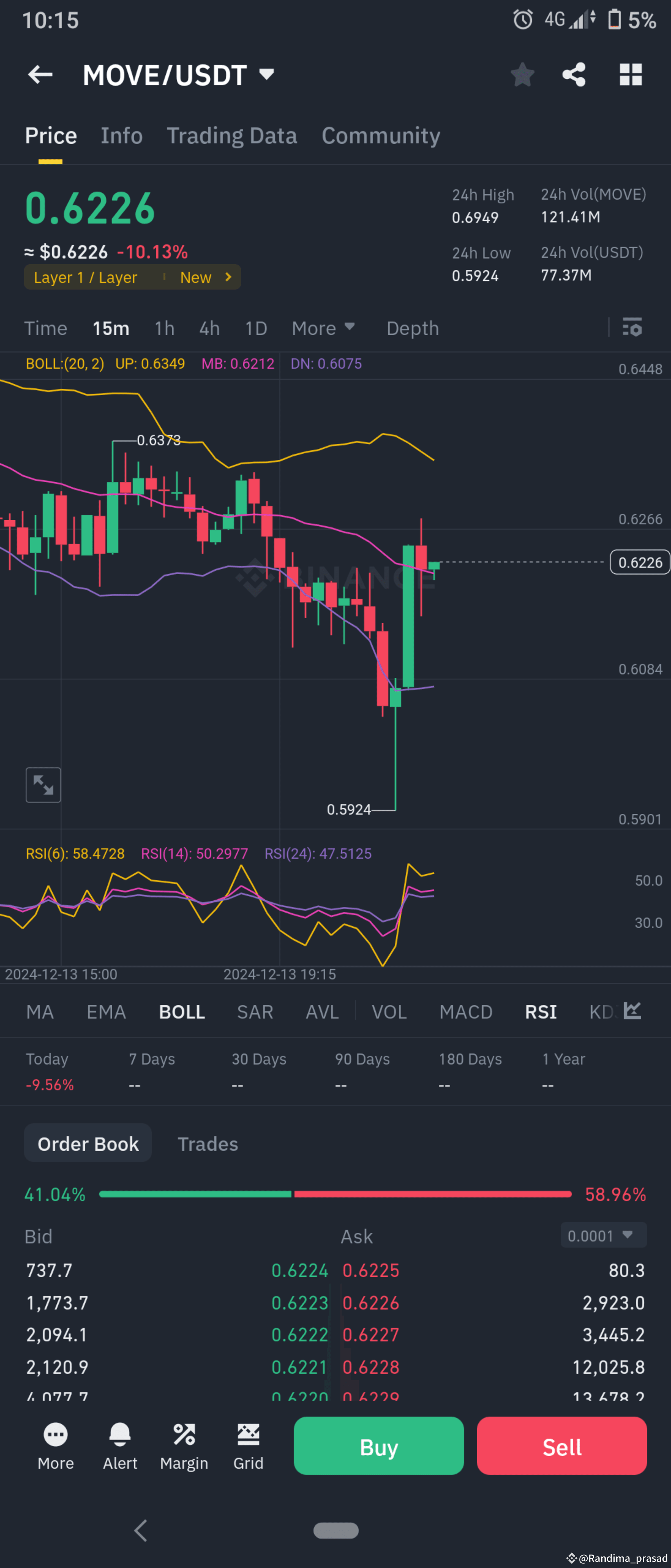Switch to the Community tab

click(381, 136)
